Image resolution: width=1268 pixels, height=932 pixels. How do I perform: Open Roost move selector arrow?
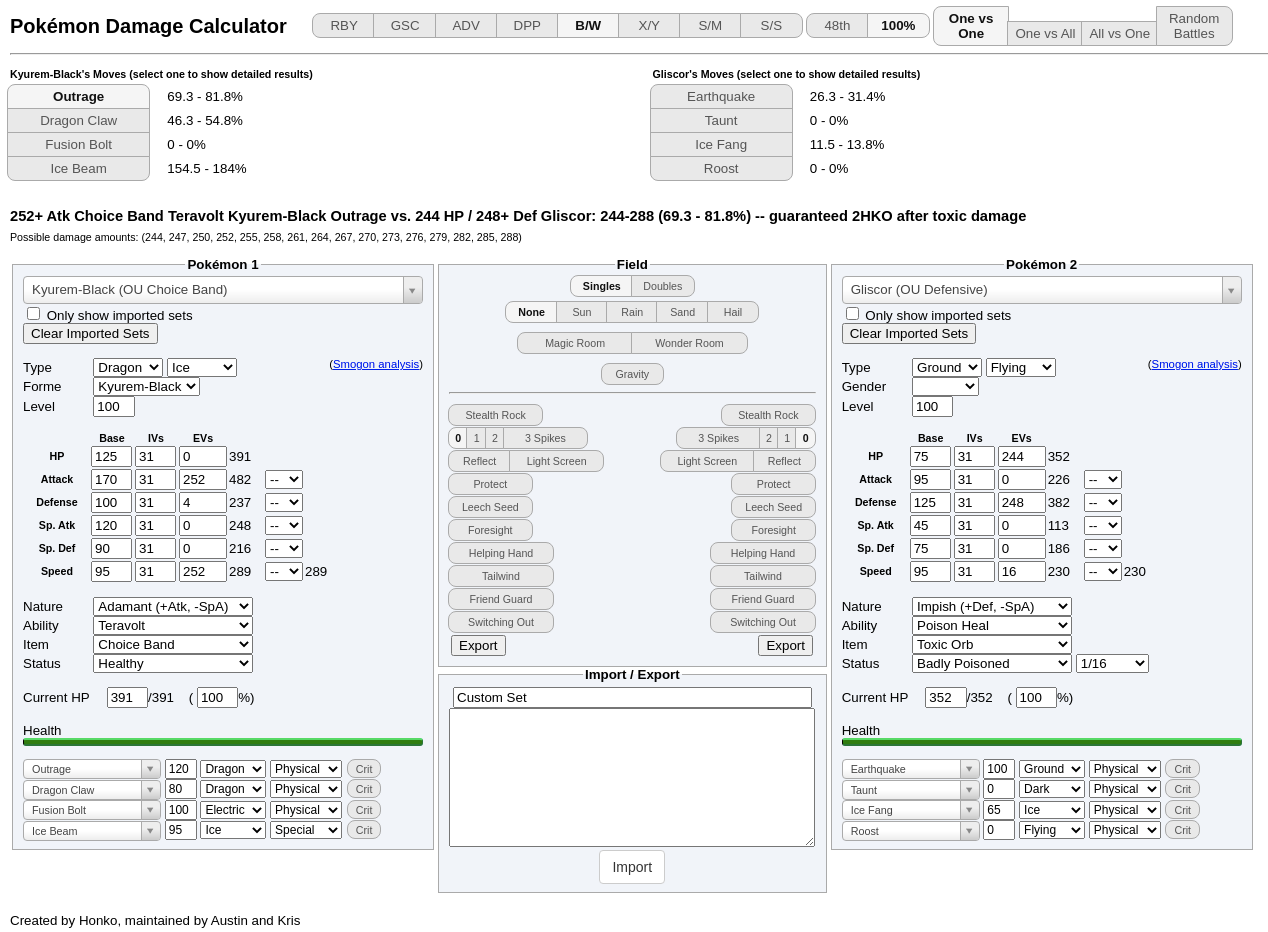click(969, 831)
